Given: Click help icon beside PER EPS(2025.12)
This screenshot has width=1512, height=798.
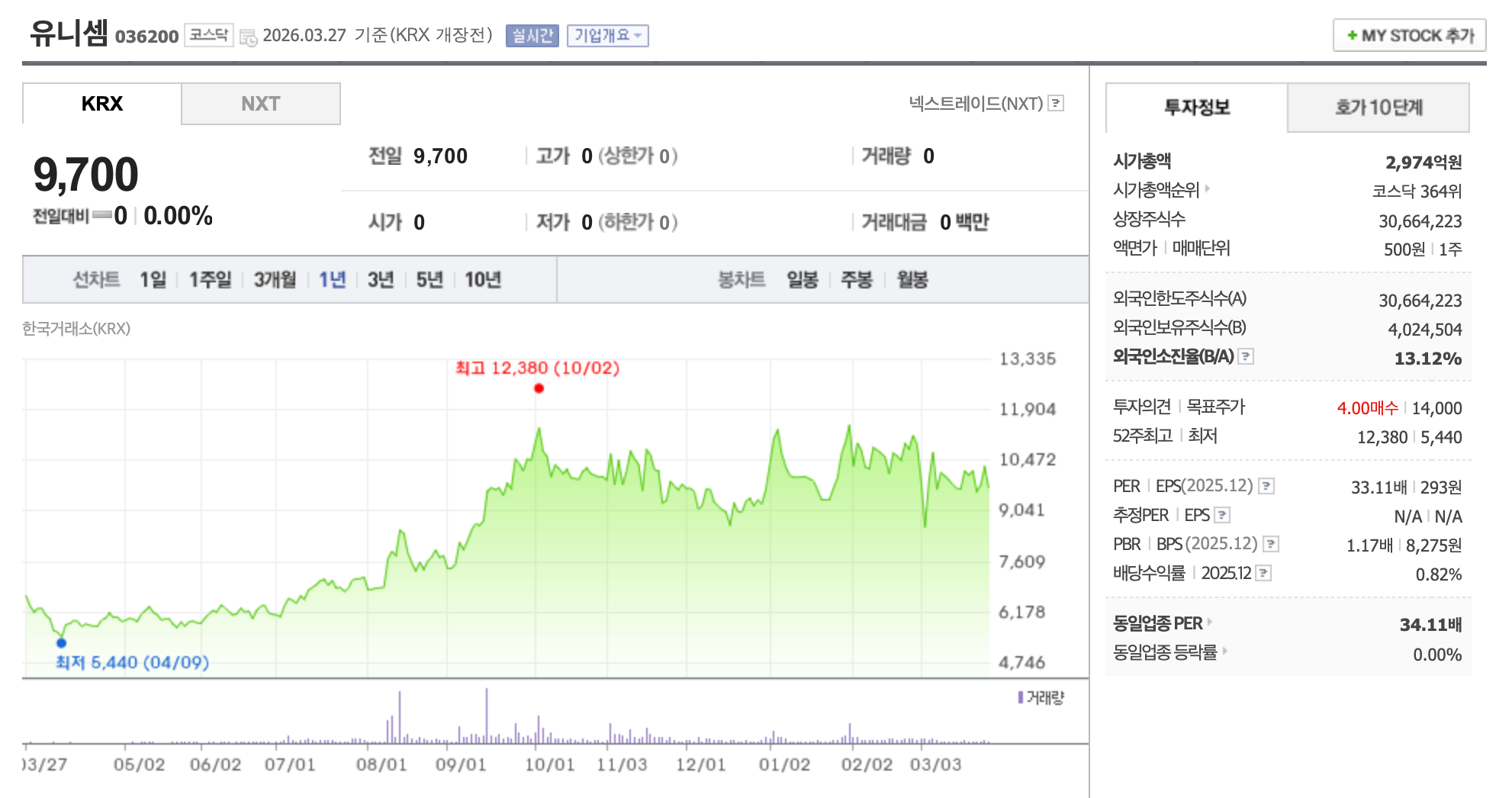Looking at the screenshot, I should point(1266,486).
